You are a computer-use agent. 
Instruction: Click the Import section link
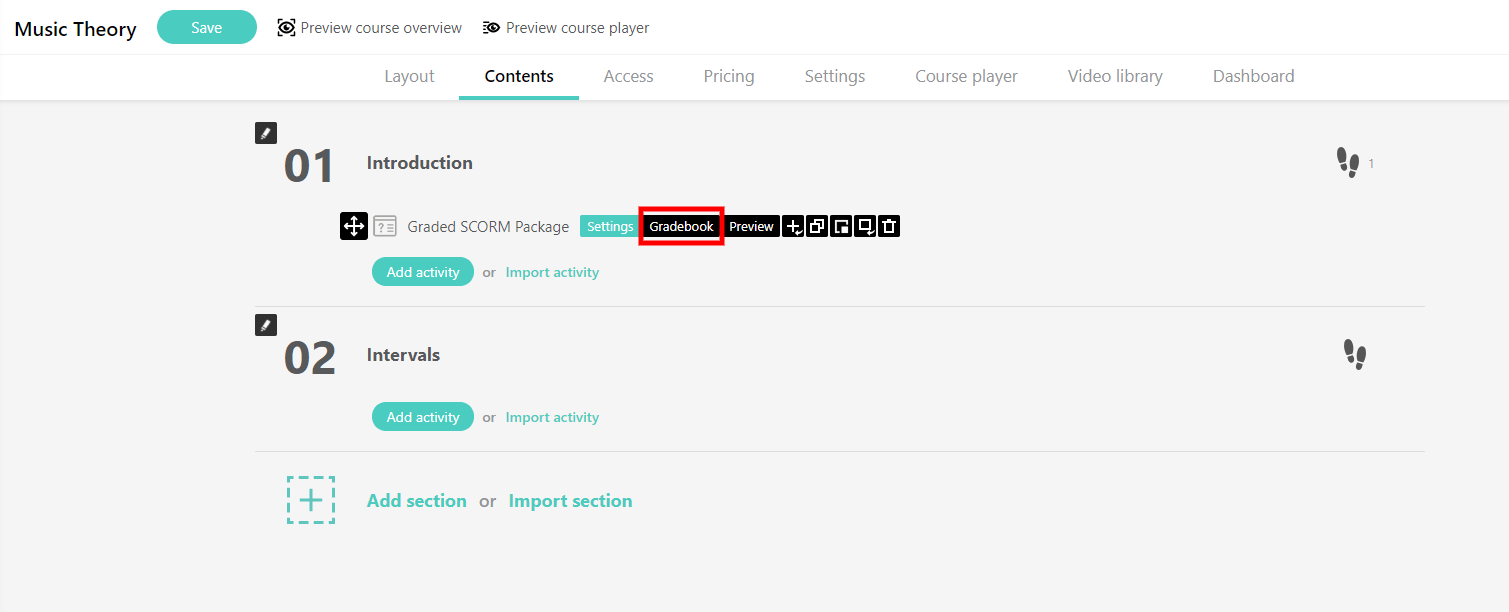(570, 501)
